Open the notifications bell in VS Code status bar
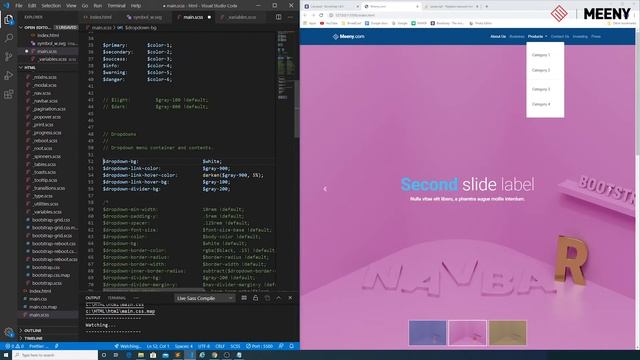640x360 pixels. pyautogui.click(x=291, y=346)
